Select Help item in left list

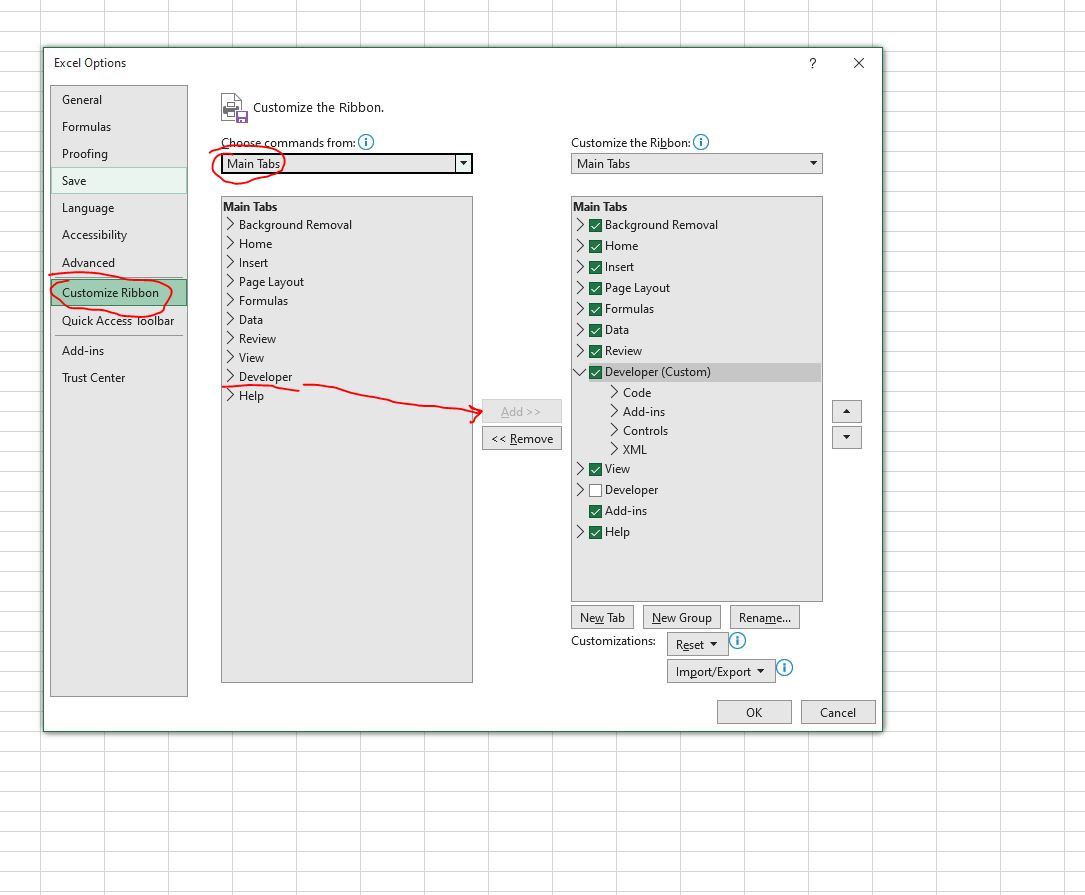tap(251, 396)
